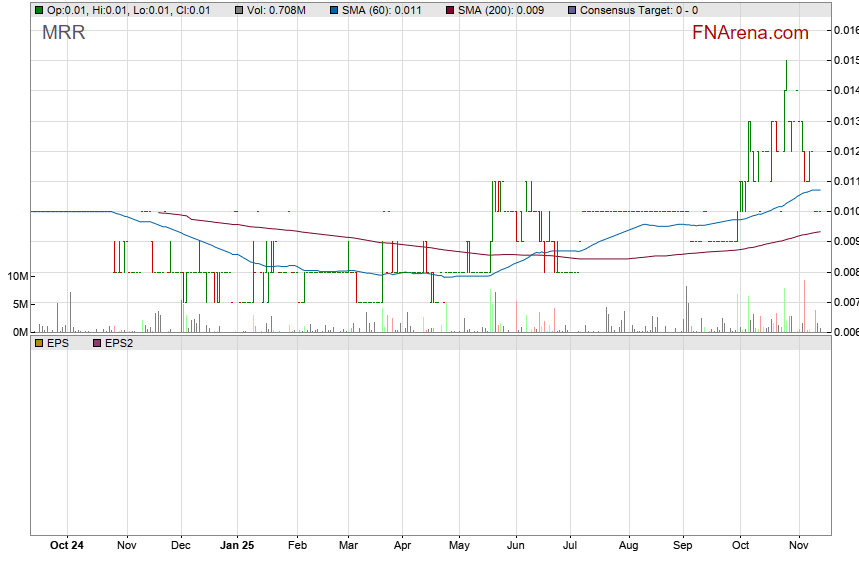Viewport: 859px width, 566px height.
Task: Select the Vol: 0.708M legend text
Action: click(x=277, y=10)
